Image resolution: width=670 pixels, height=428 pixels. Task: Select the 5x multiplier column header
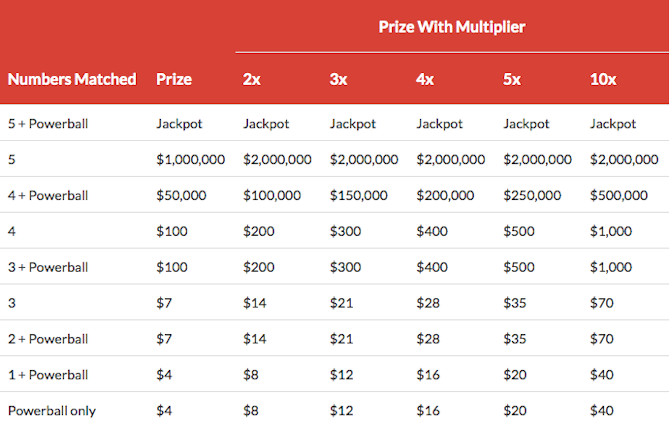point(512,79)
